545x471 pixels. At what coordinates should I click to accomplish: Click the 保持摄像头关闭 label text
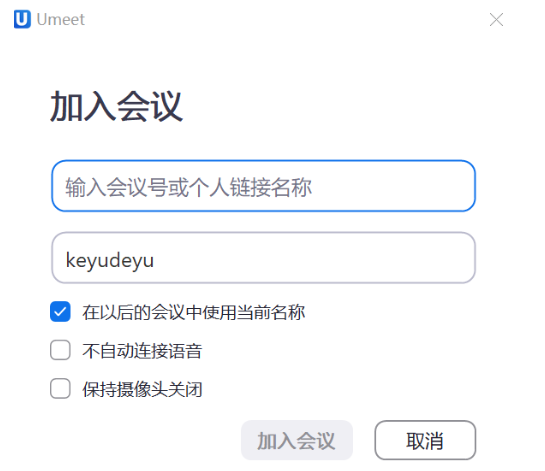(x=142, y=389)
